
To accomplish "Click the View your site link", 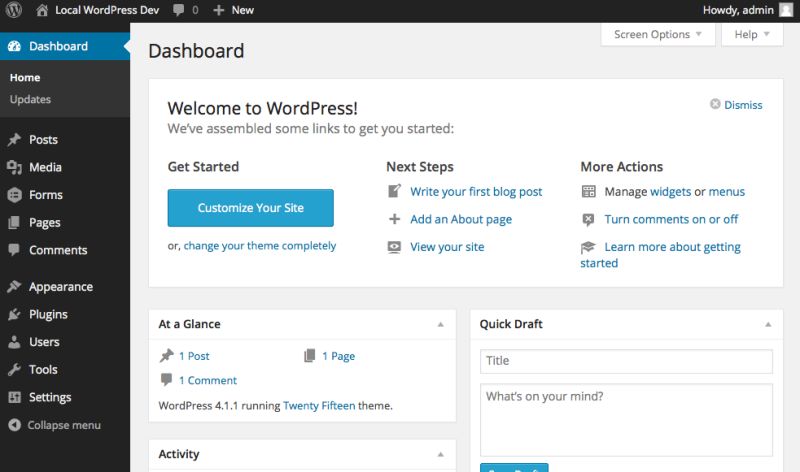I will 447,247.
